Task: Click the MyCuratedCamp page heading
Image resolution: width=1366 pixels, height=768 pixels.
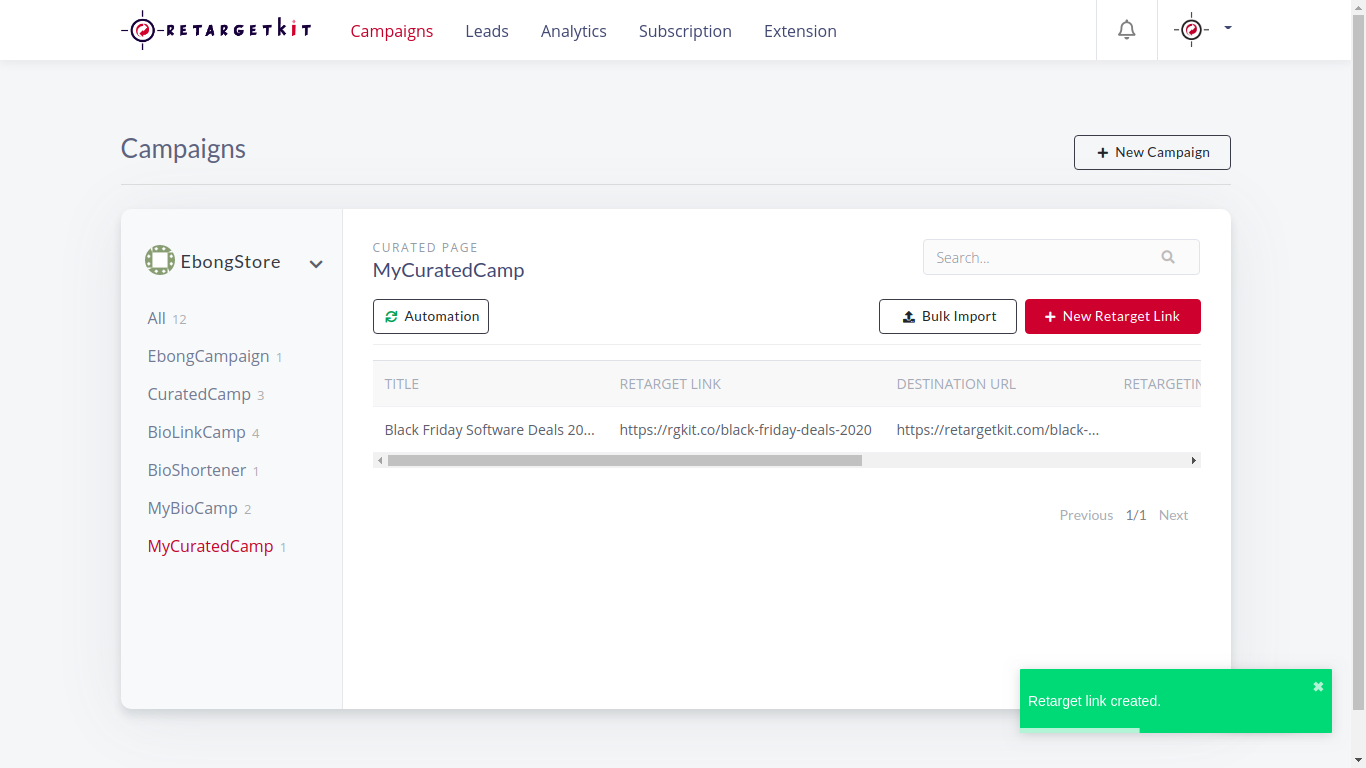Action: (x=448, y=270)
